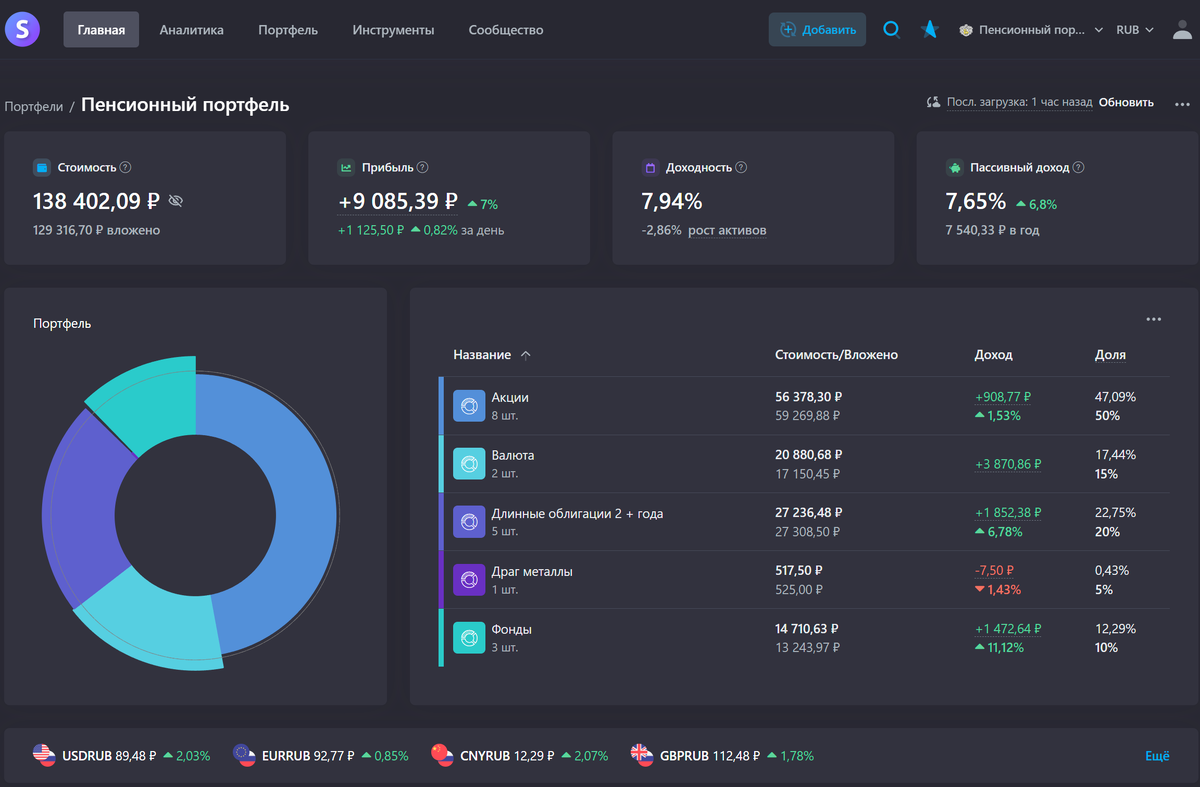Expand the Пенсионный портфель selector dropdown

(1031, 30)
